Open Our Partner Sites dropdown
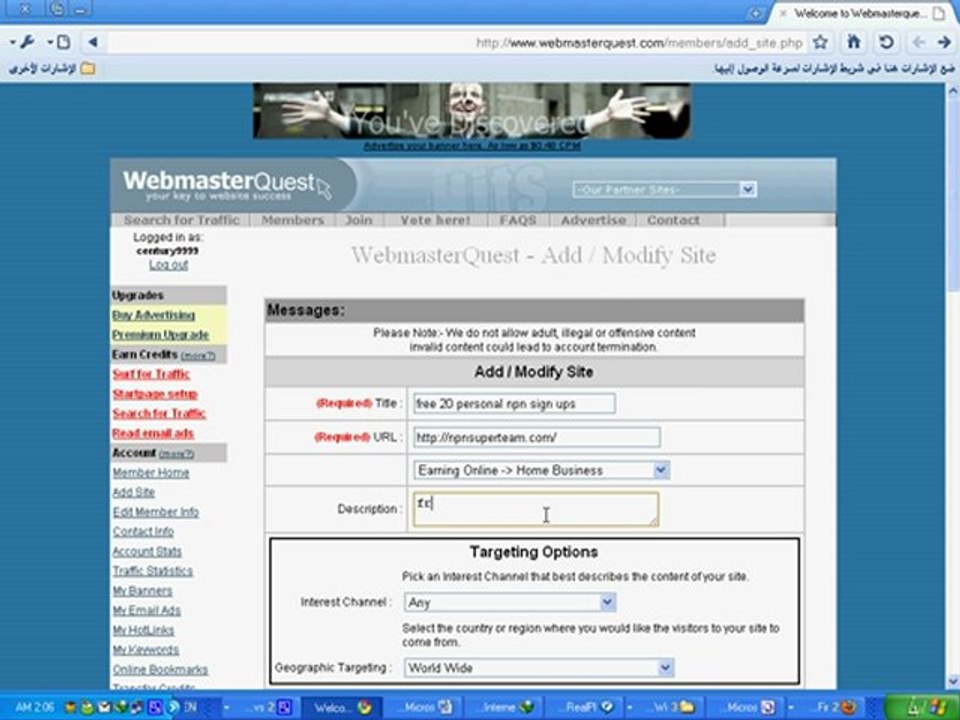This screenshot has width=960, height=720. (665, 189)
